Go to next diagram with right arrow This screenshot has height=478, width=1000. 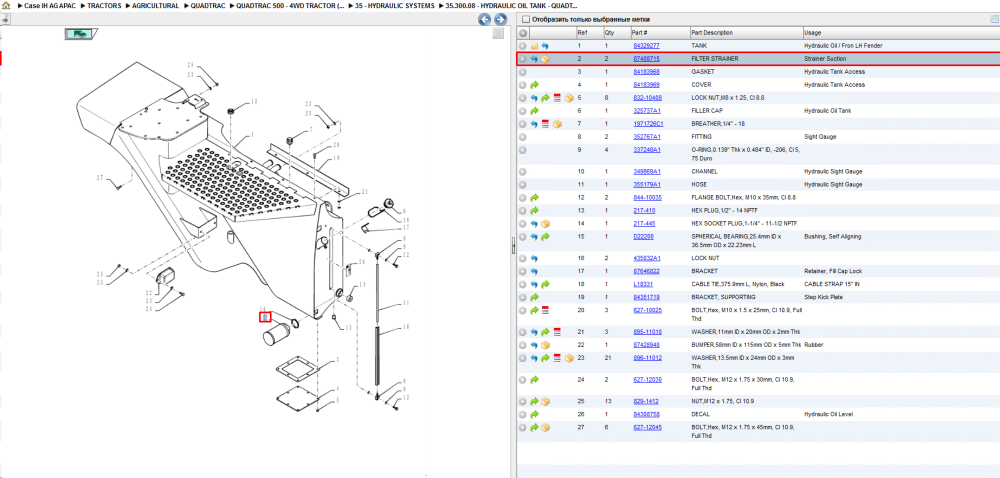click(501, 20)
